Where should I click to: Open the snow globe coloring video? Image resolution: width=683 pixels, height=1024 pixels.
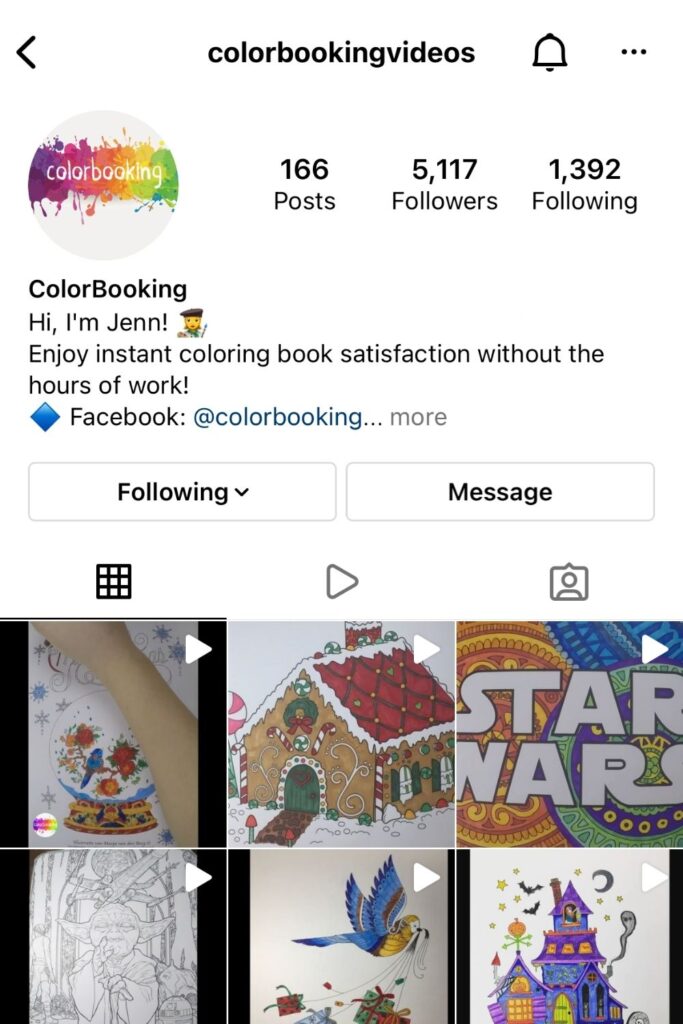(x=113, y=734)
